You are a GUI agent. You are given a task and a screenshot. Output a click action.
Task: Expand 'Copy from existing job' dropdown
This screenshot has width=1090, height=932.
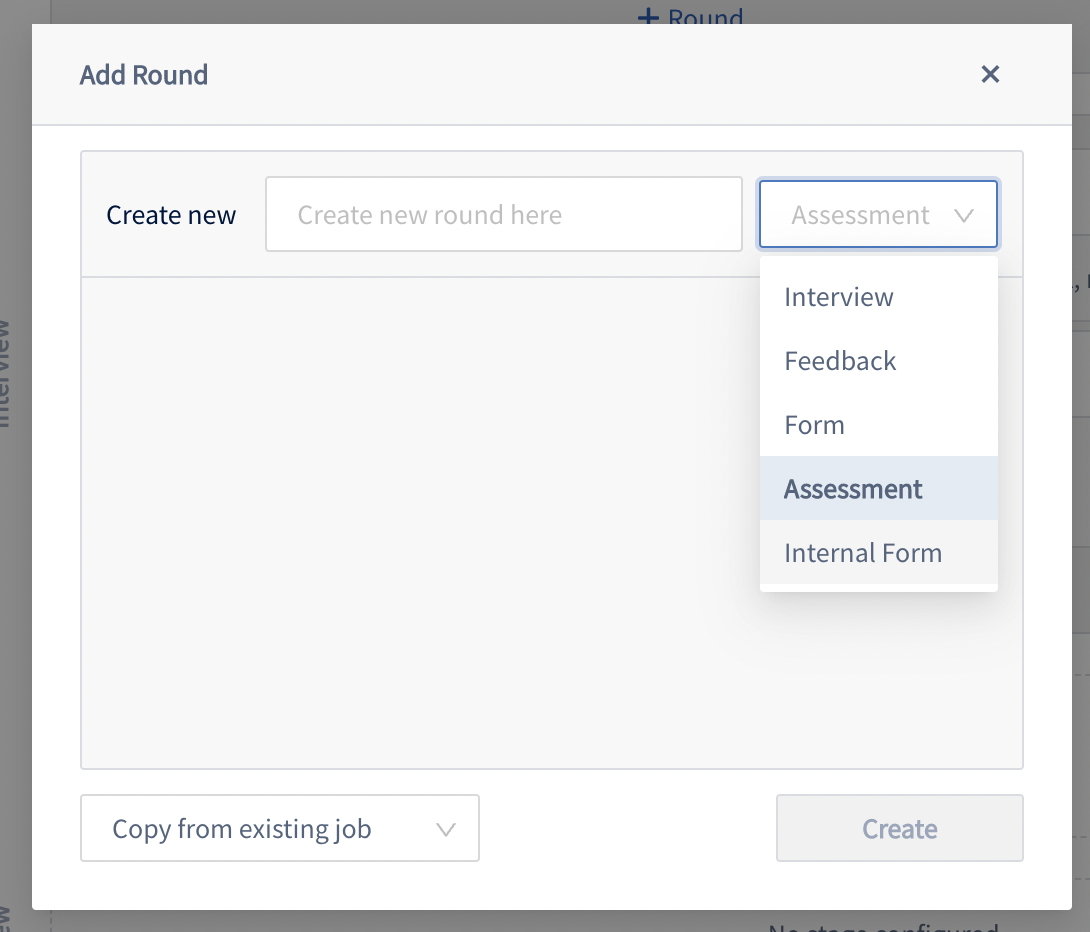pos(280,828)
